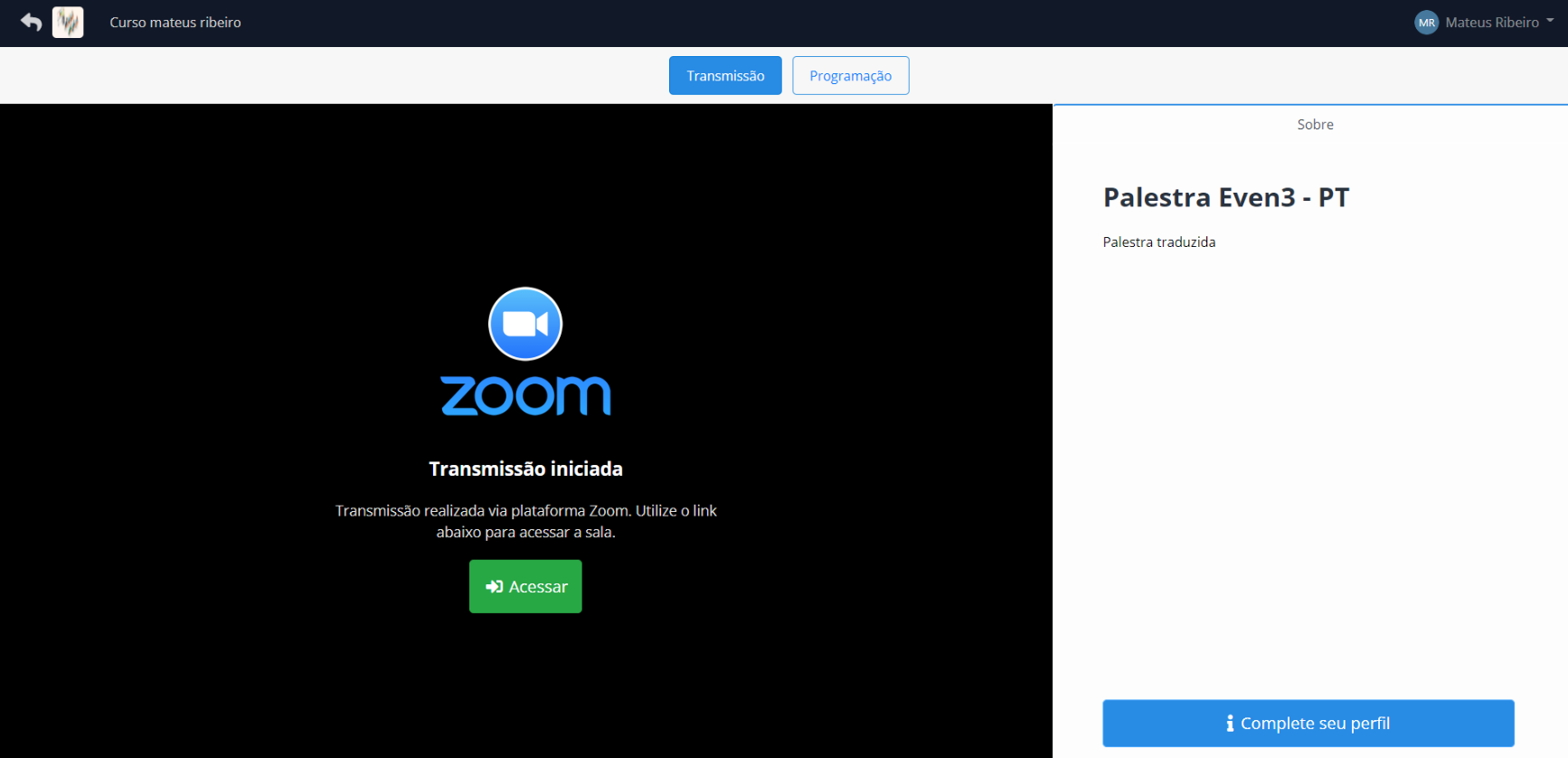Click the Curso mateus ribeiro title

[175, 23]
